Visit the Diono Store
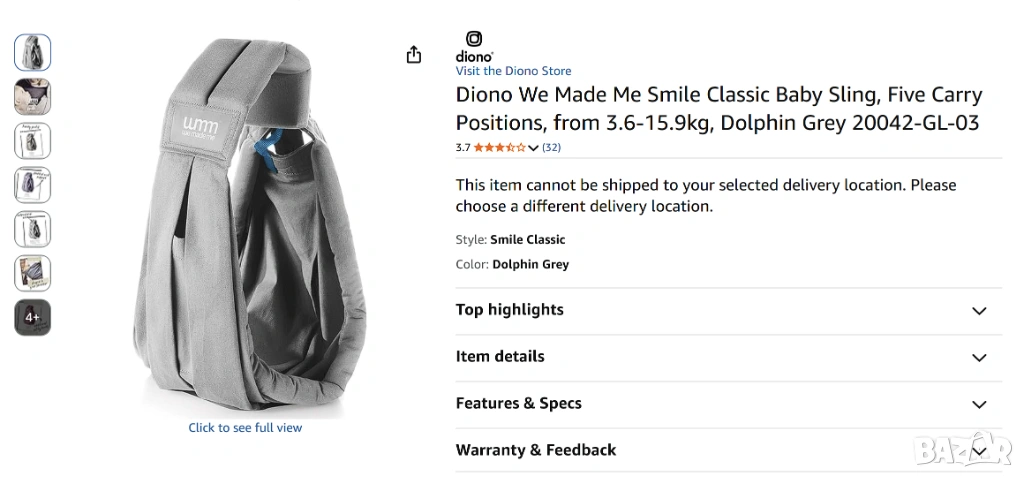Viewport: 1024px width, 478px height. [514, 71]
